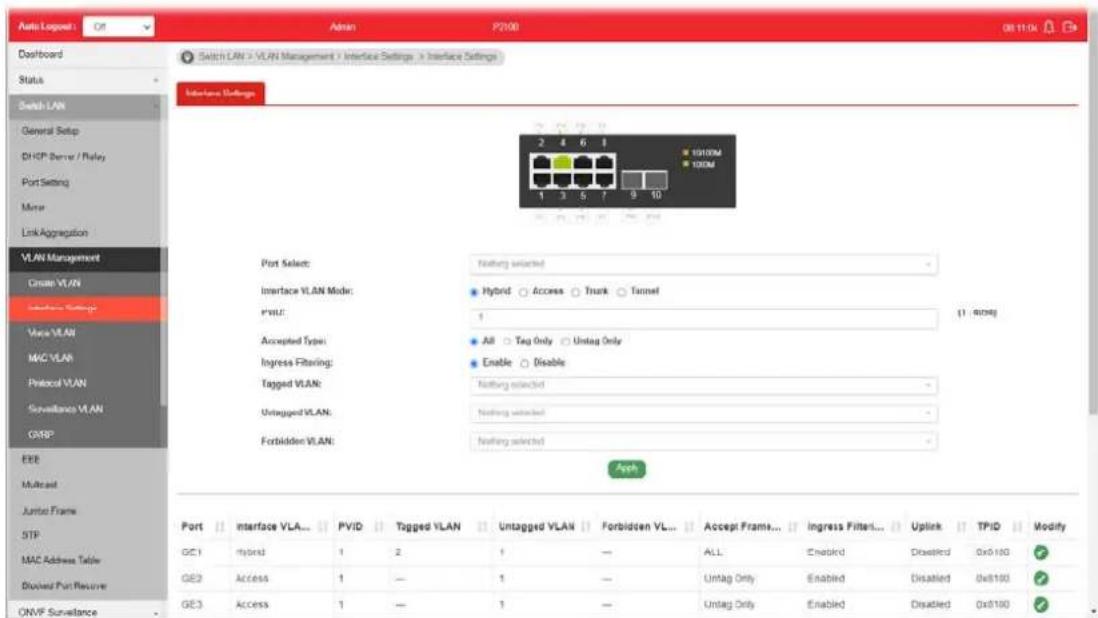The image size is (1098, 618).
Task: Select All accepted type
Action: tap(474, 342)
